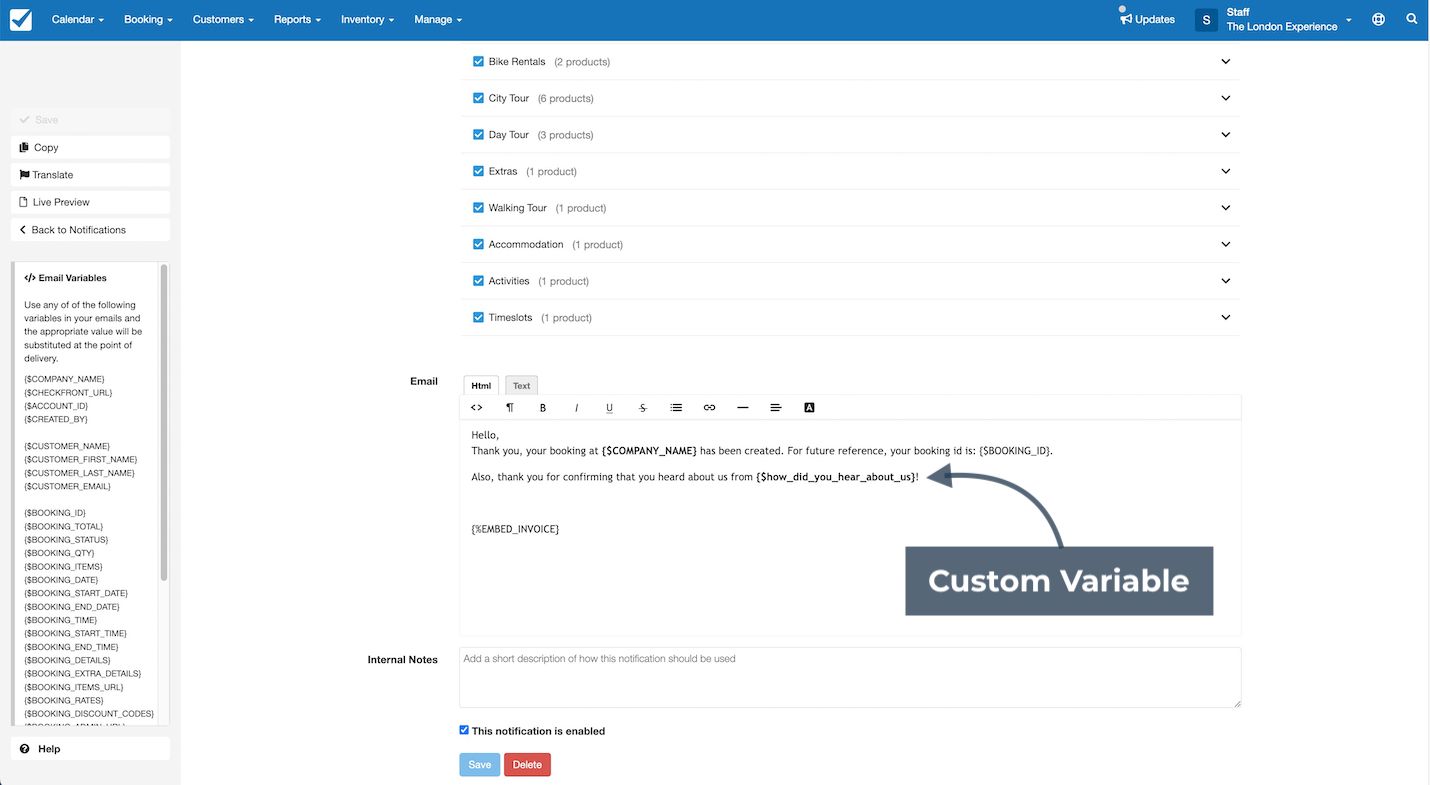Insert horizontal rule line
The image size is (1430, 785).
coord(742,408)
